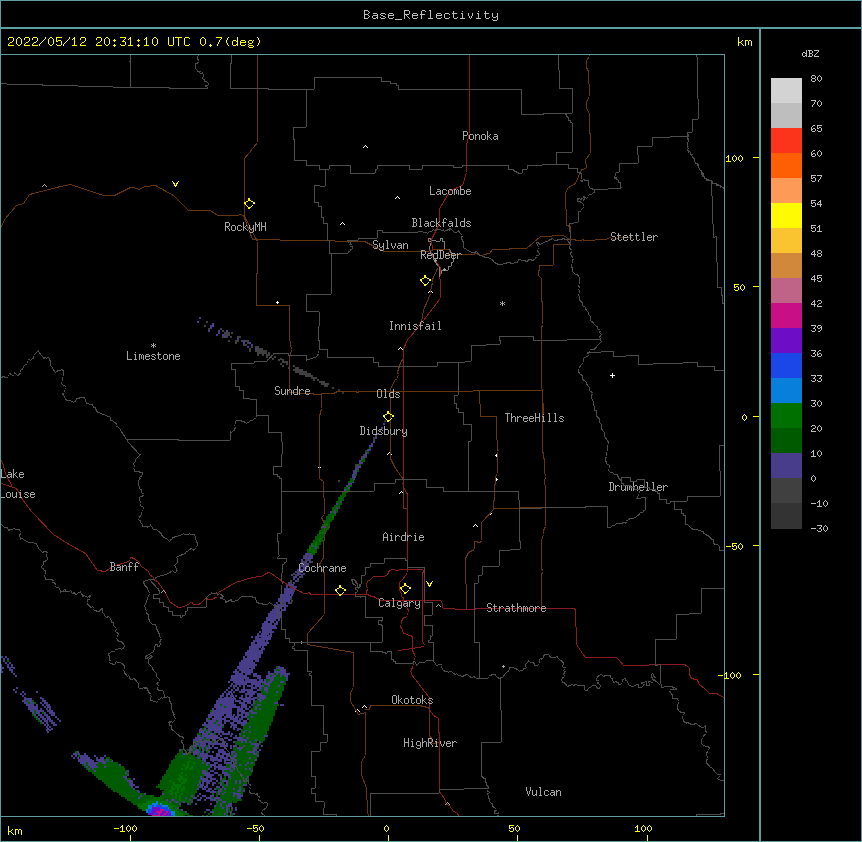Click the km unit label at bottom left
862x842 pixels.
pyautogui.click(x=15, y=830)
